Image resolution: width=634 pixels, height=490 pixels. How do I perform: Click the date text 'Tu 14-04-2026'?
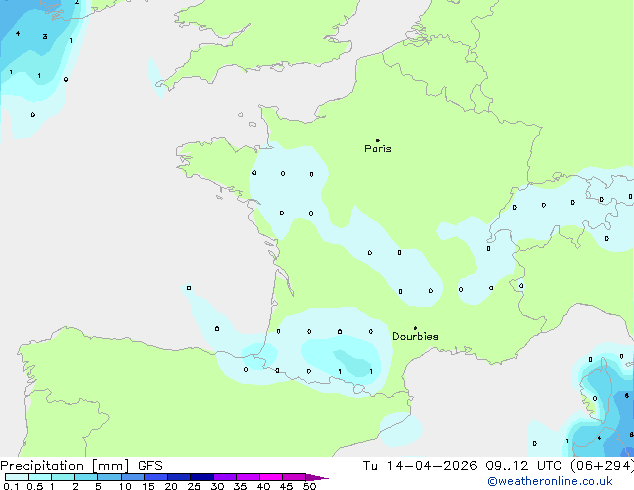point(420,466)
